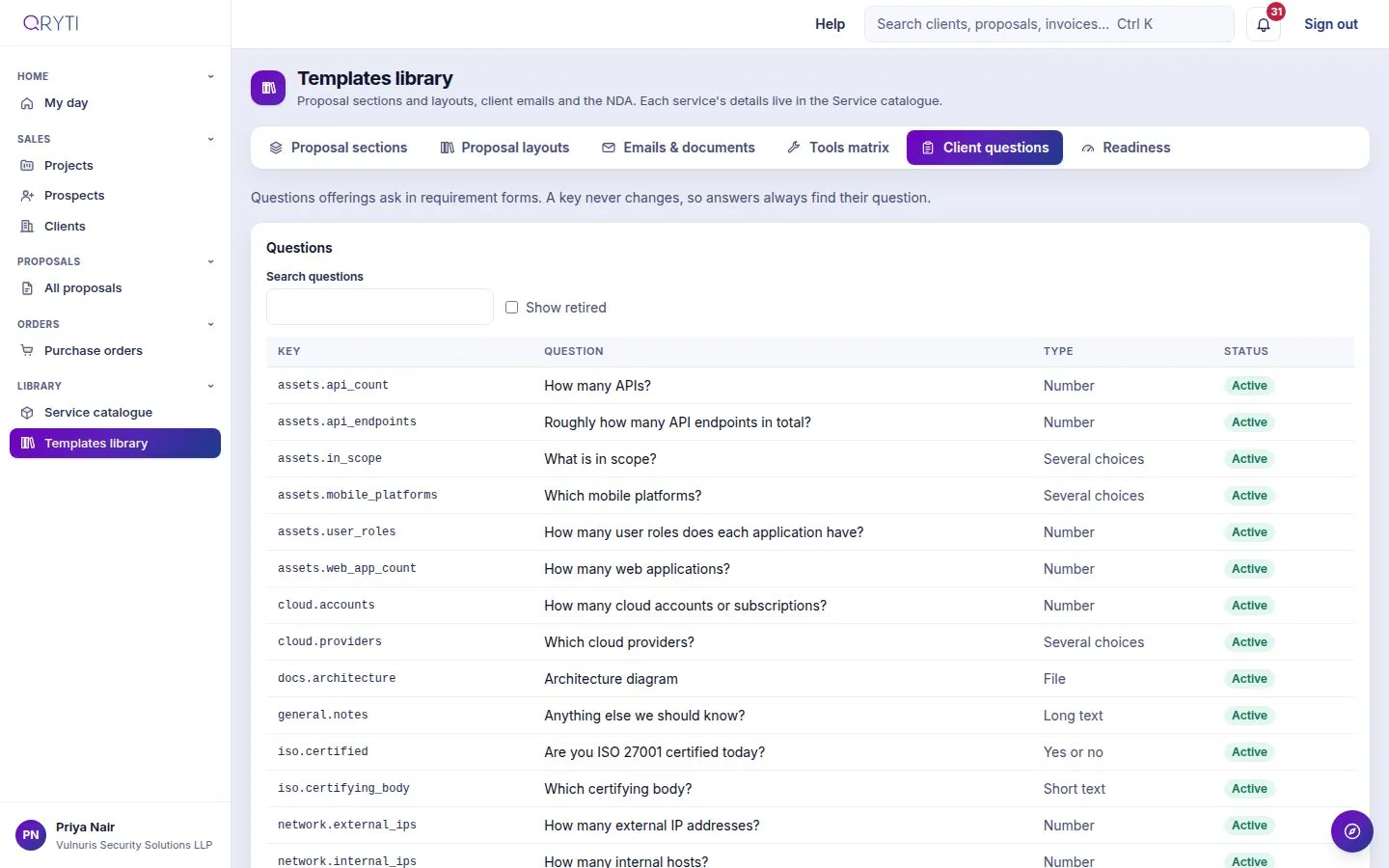The width and height of the screenshot is (1389, 868).
Task: Click the 'Short text' type cell
Action: click(1075, 789)
